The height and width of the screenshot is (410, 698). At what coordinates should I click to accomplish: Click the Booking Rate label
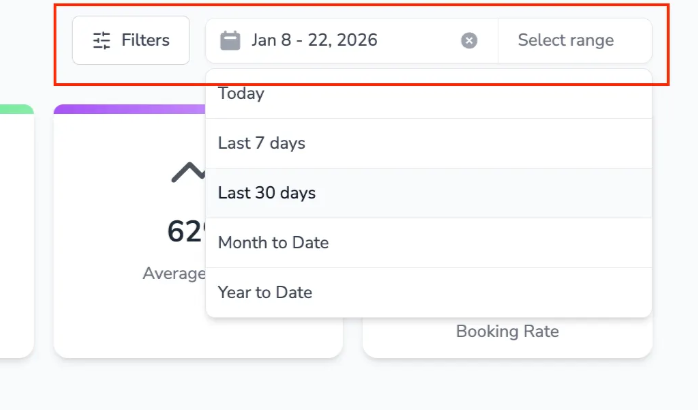pyautogui.click(x=507, y=332)
